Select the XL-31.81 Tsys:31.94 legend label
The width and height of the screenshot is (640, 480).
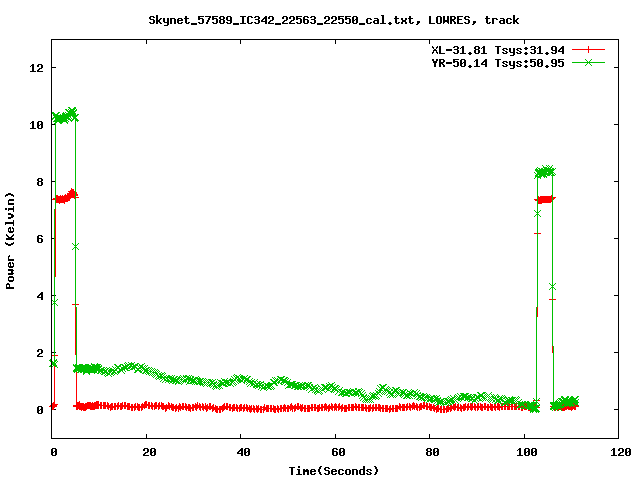[x=498, y=50]
